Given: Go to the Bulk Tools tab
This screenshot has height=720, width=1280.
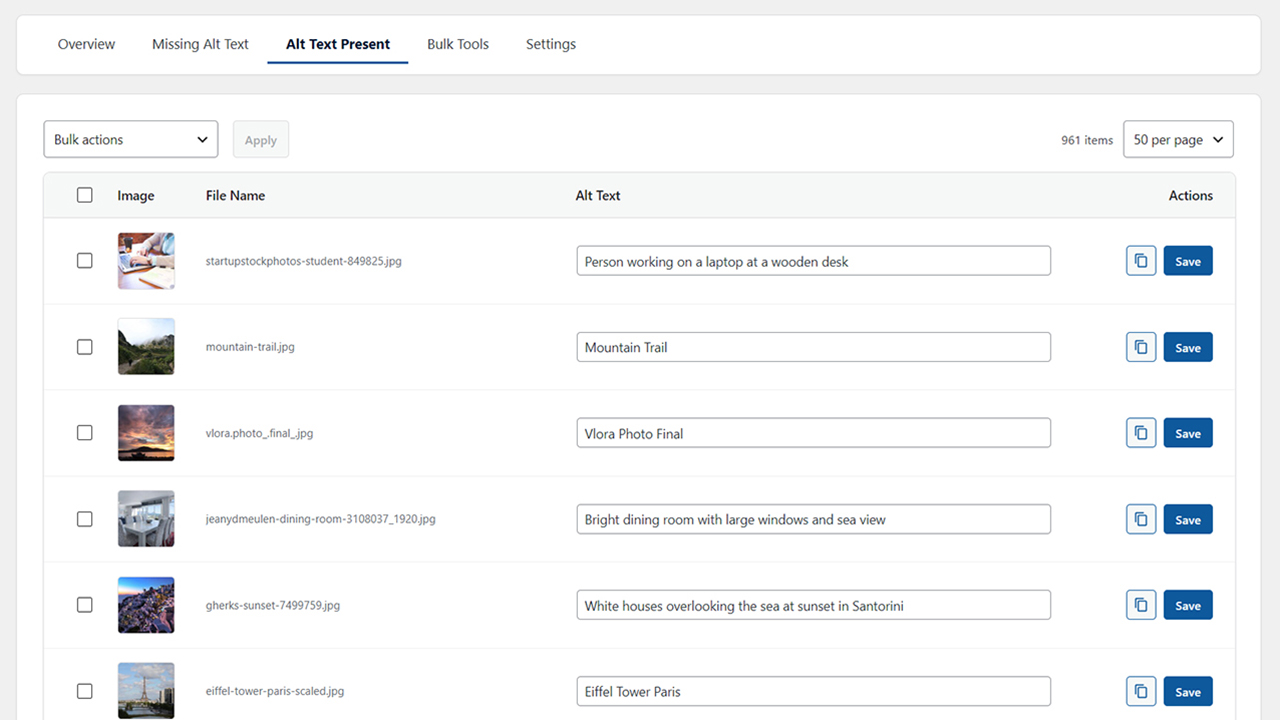Looking at the screenshot, I should click(458, 44).
